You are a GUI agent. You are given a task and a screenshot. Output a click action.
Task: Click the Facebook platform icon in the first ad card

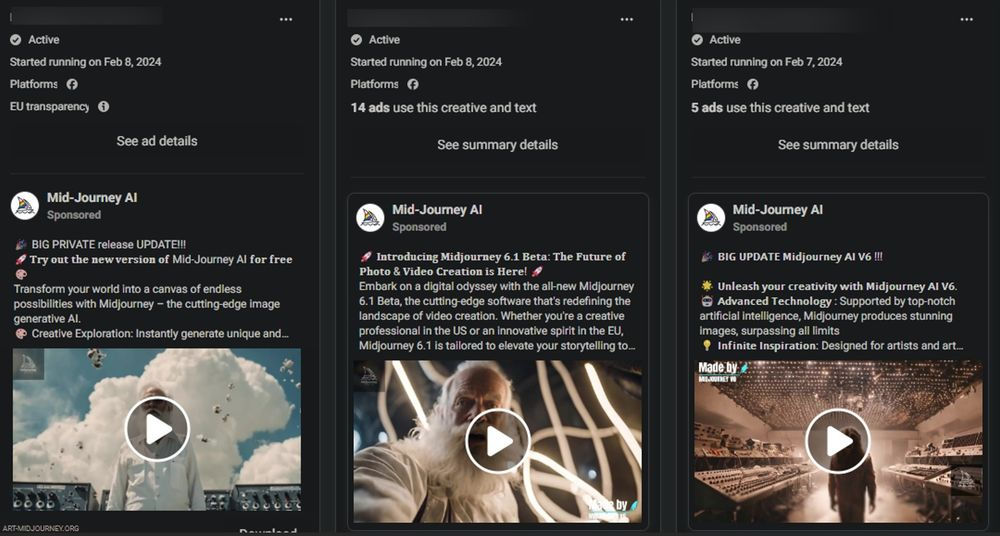[x=71, y=85]
